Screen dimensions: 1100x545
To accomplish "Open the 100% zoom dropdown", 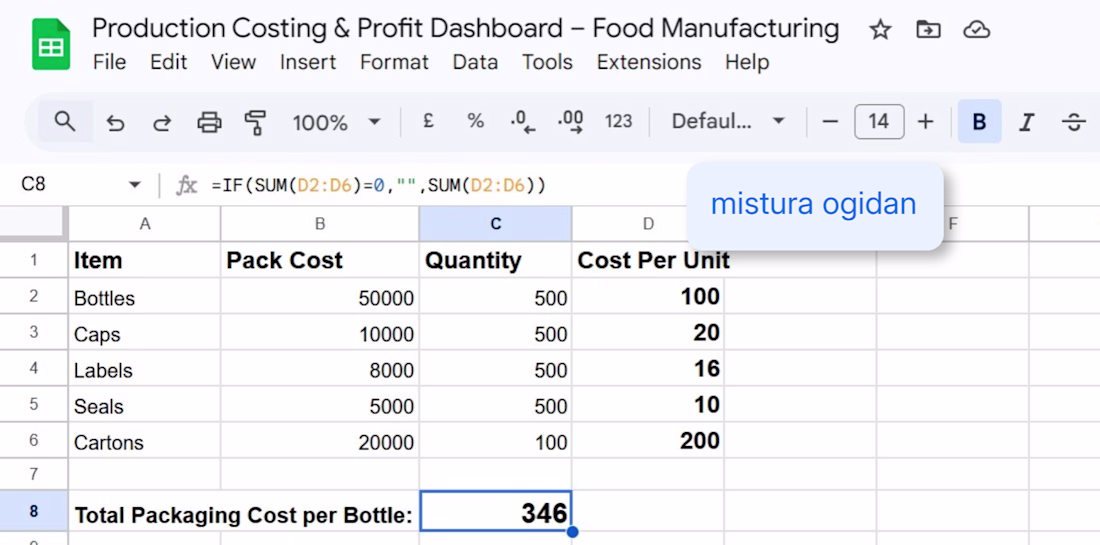I will pos(336,122).
